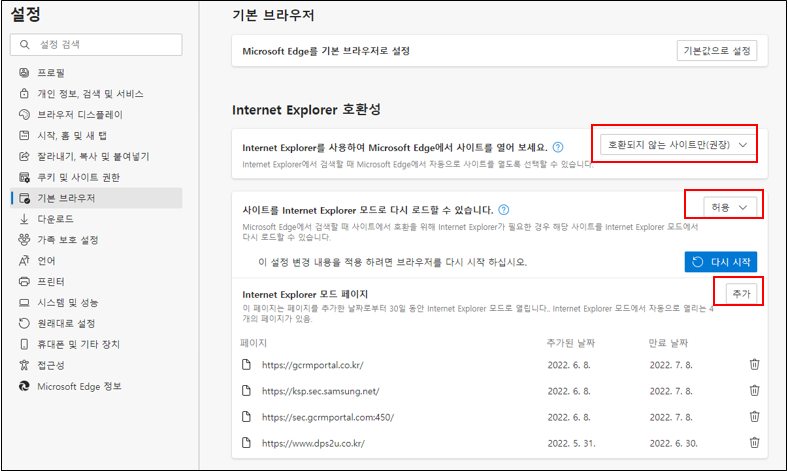
Task: Click the 추가된 날짜 column header
Action: tap(571, 343)
